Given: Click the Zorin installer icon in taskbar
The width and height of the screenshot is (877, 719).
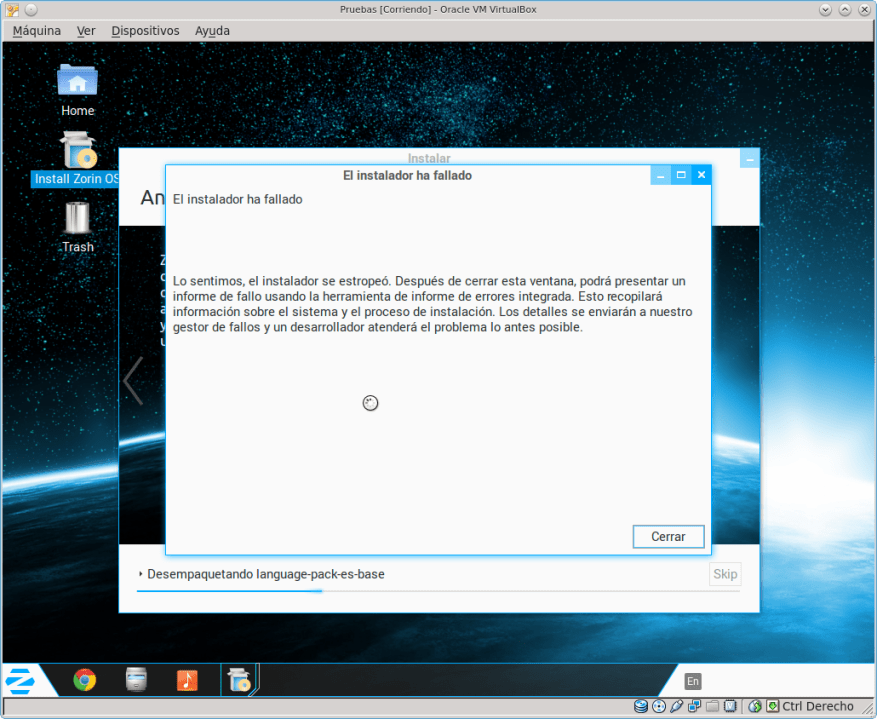Looking at the screenshot, I should [240, 680].
